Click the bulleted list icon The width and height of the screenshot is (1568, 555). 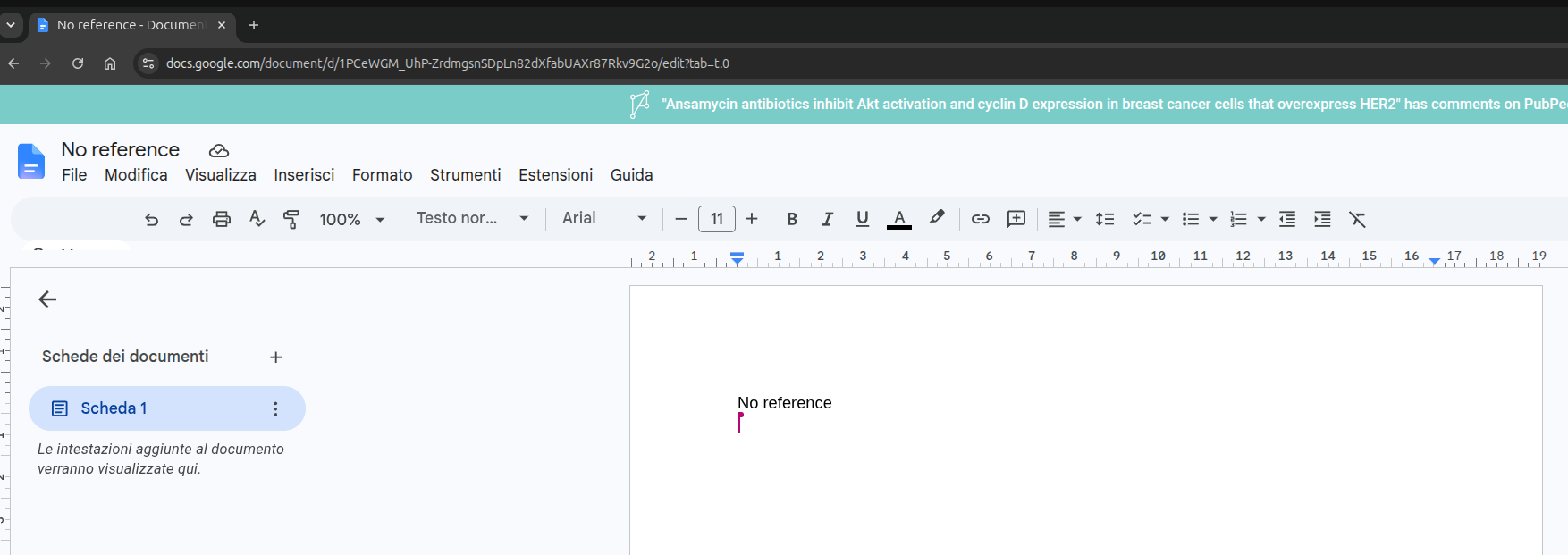pyautogui.click(x=1191, y=219)
